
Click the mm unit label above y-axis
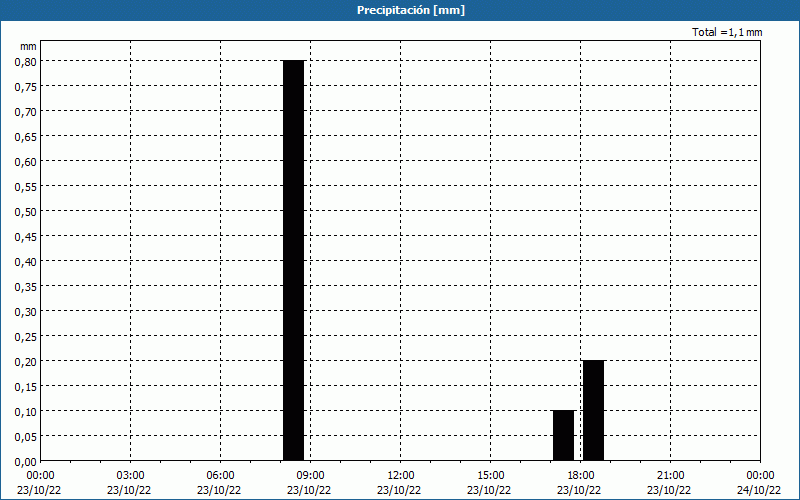tap(28, 46)
